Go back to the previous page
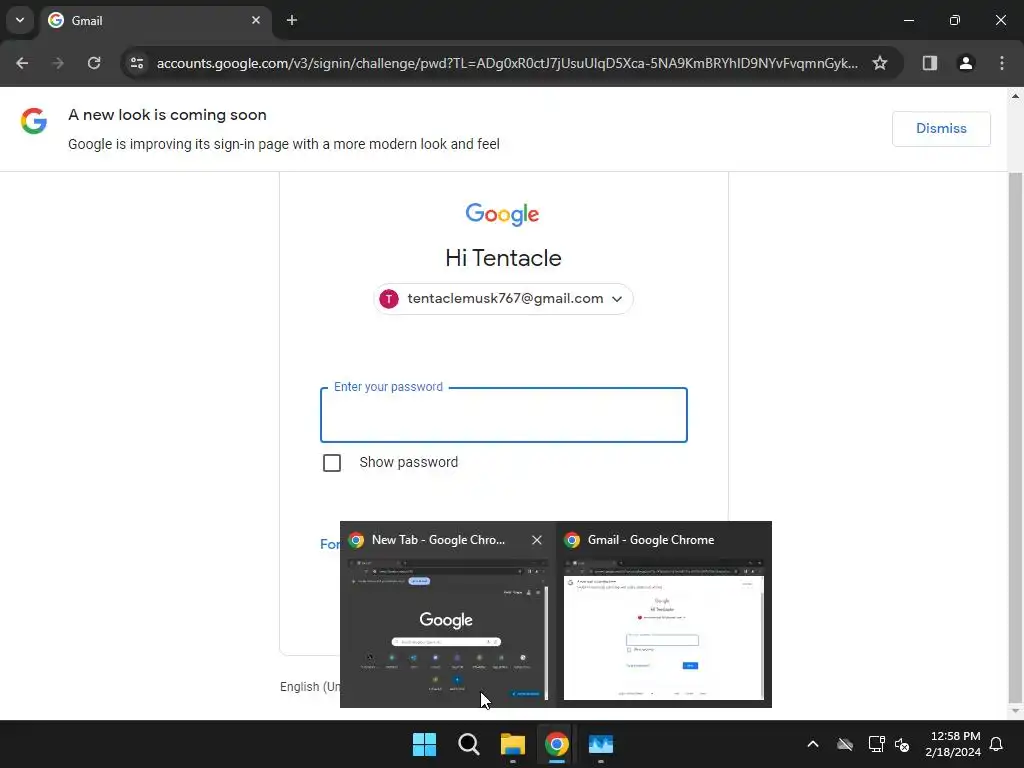The image size is (1024, 768). point(22,63)
